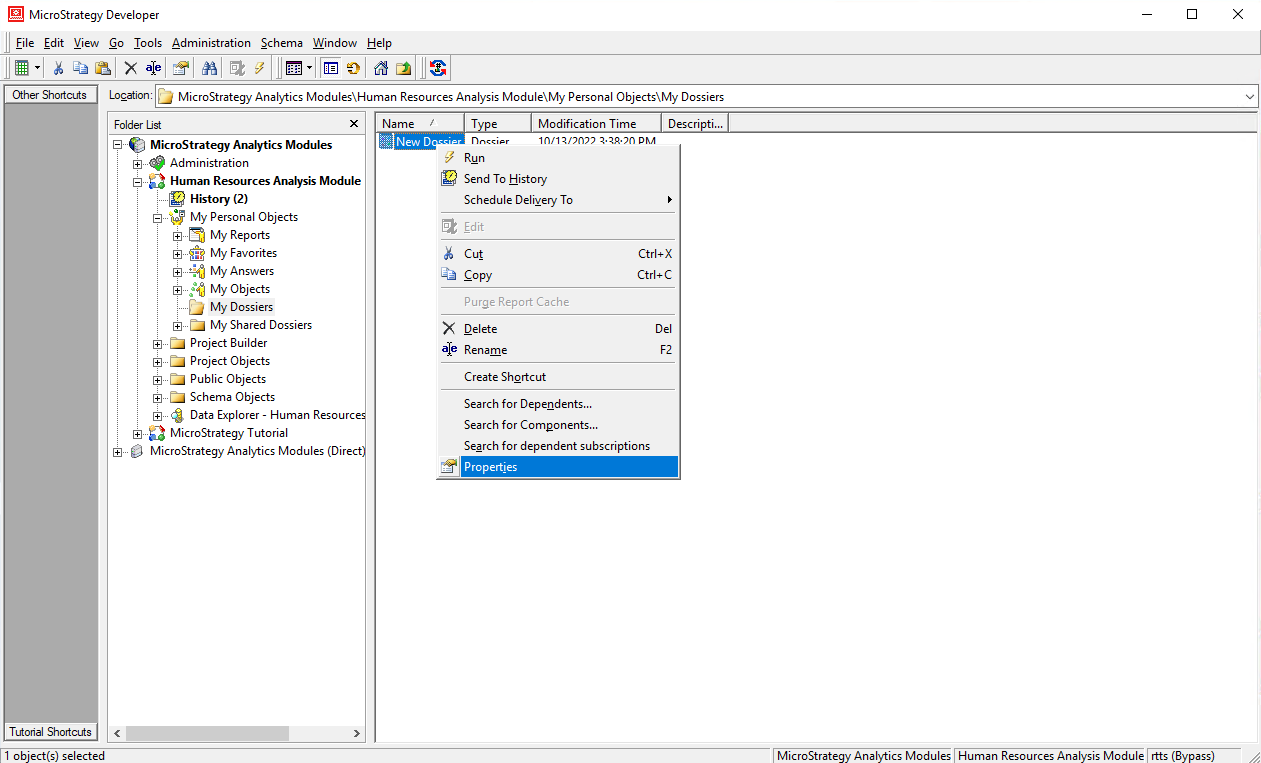Select MicroStrategy Analytics Modules (Direct) tree item
The width and height of the screenshot is (1261, 763).
tap(257, 451)
